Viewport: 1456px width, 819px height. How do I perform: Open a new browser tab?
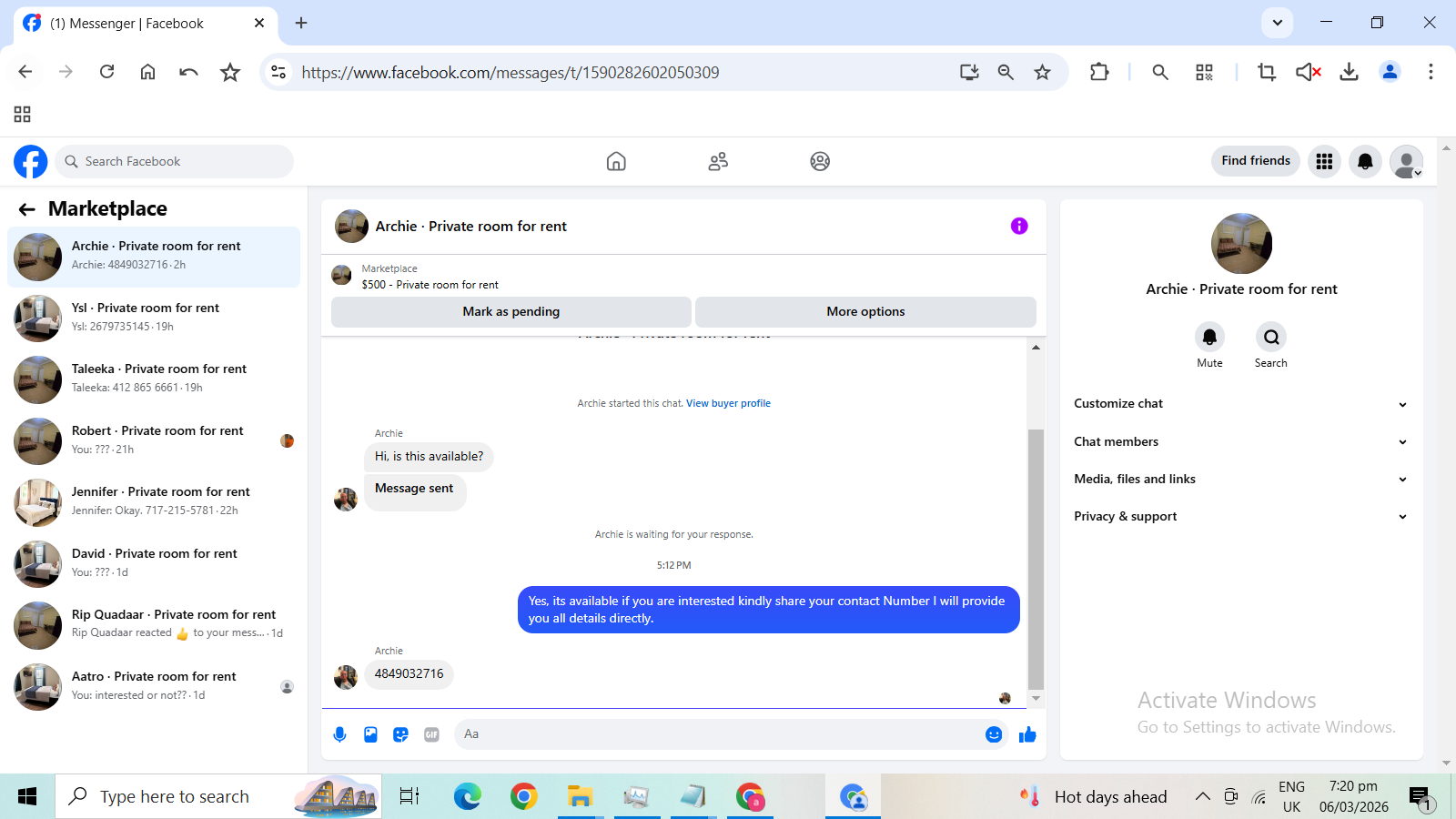click(x=301, y=23)
